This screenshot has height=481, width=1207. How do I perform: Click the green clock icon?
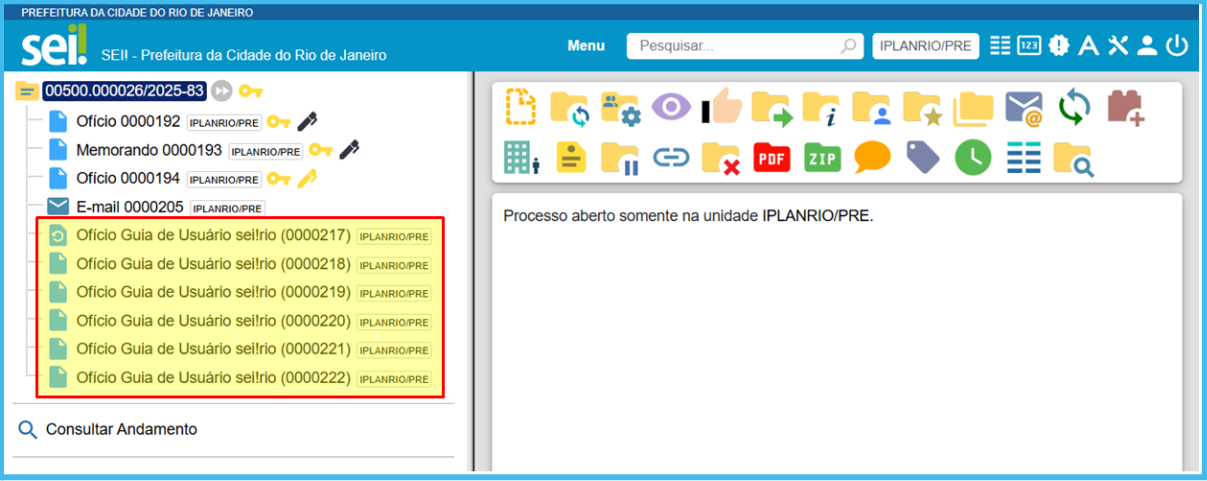pos(972,158)
